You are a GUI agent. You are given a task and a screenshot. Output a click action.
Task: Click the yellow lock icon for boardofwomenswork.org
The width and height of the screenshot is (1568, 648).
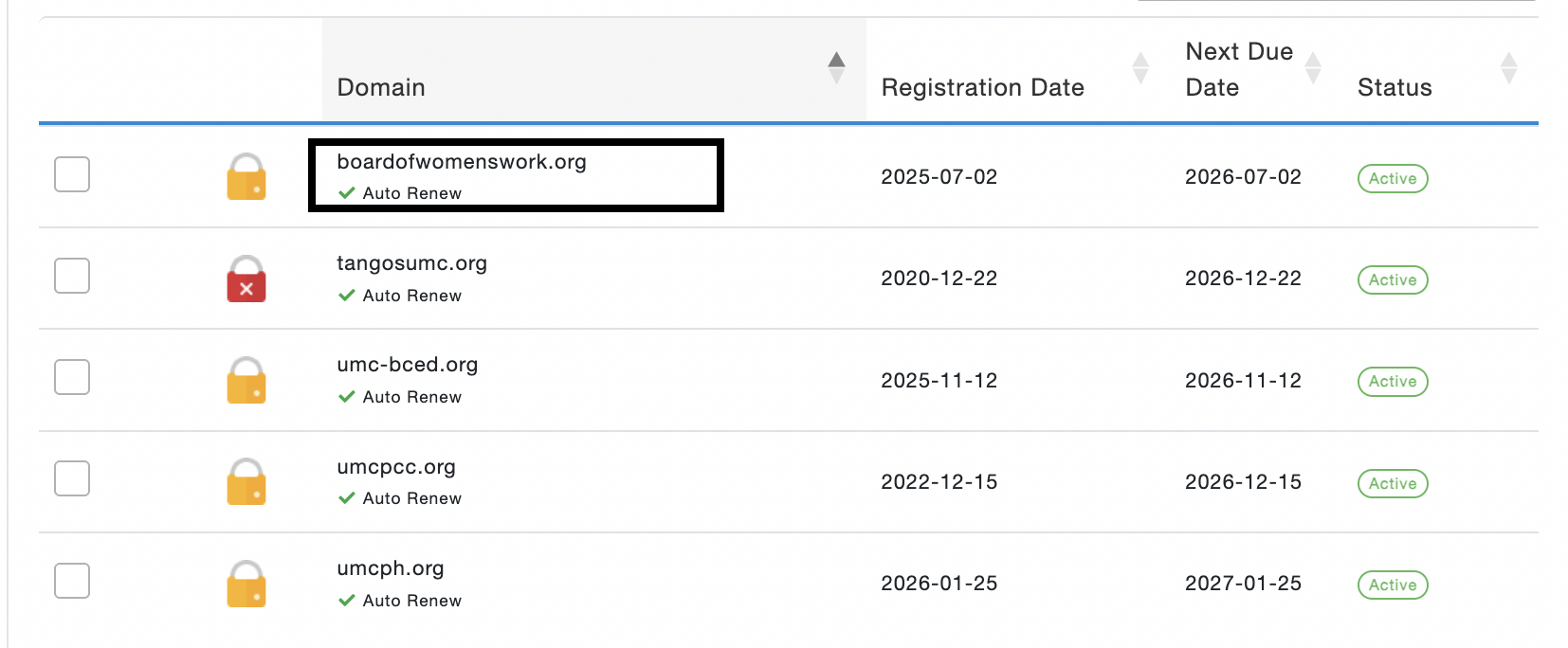246,177
